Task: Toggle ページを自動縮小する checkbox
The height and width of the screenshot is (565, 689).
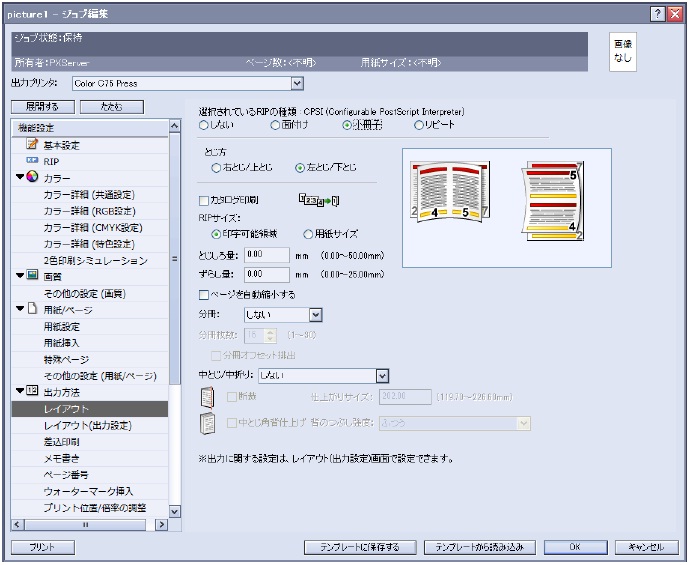Action: click(x=204, y=295)
